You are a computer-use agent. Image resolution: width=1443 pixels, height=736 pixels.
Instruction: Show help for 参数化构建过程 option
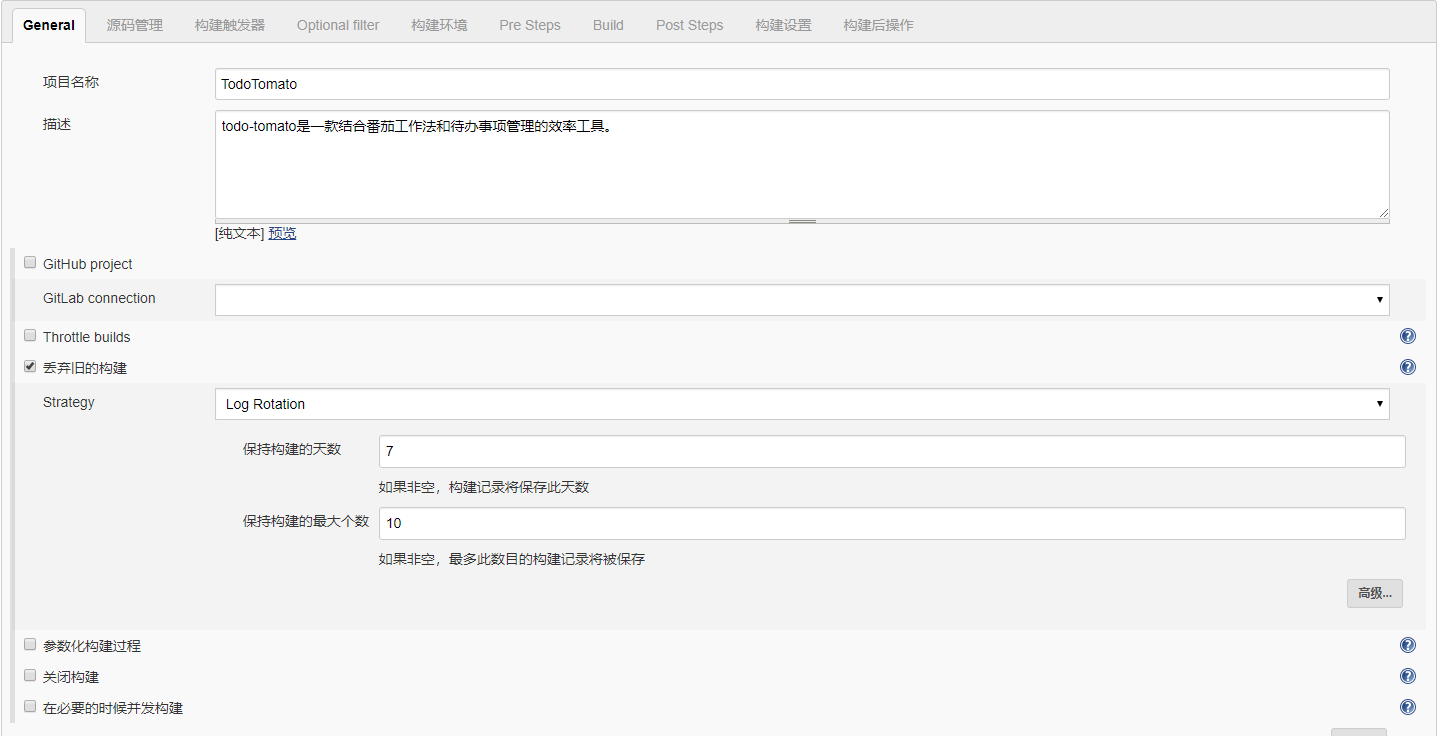point(1408,646)
